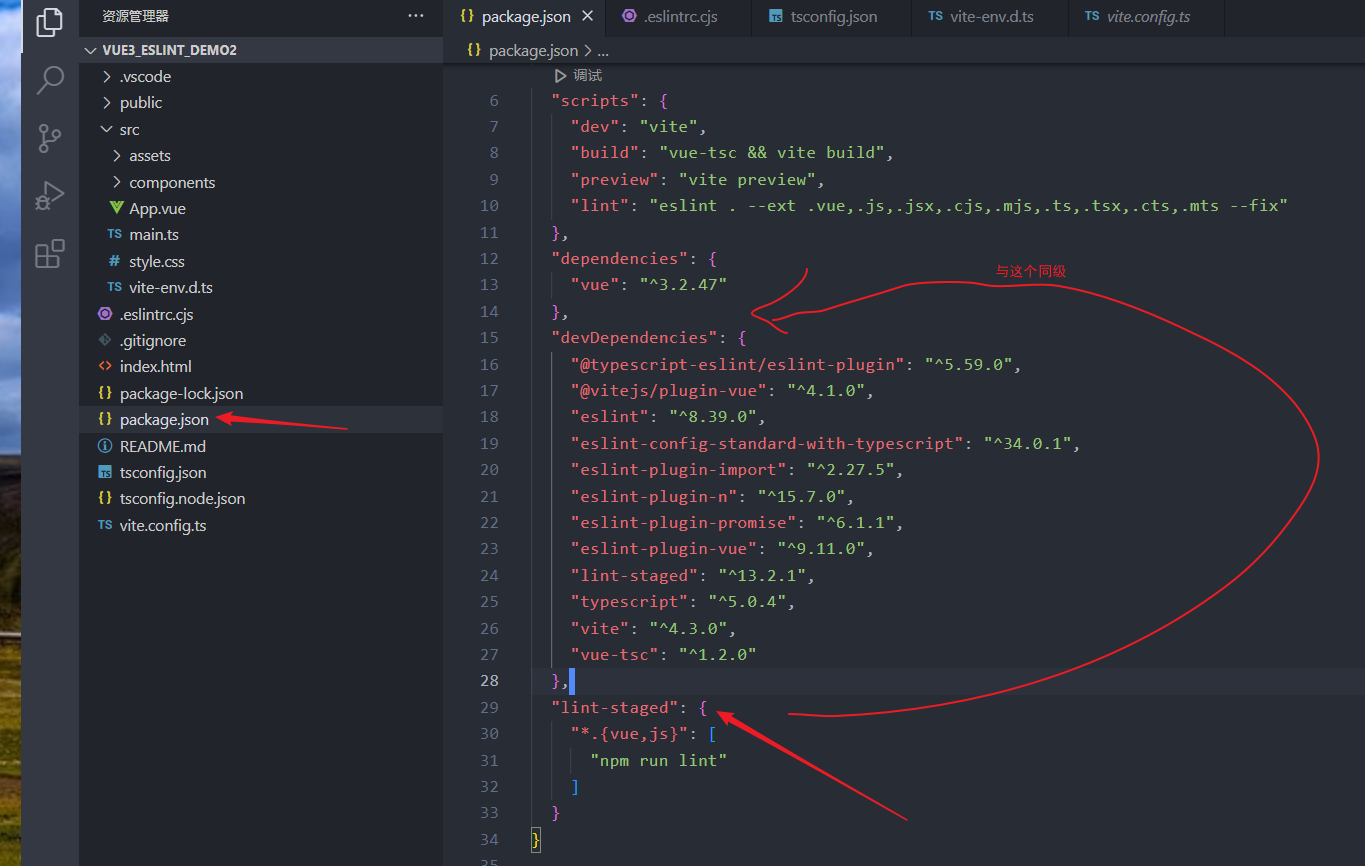Click the "dev" script line
Screen dimensions: 1365x866
pos(639,127)
